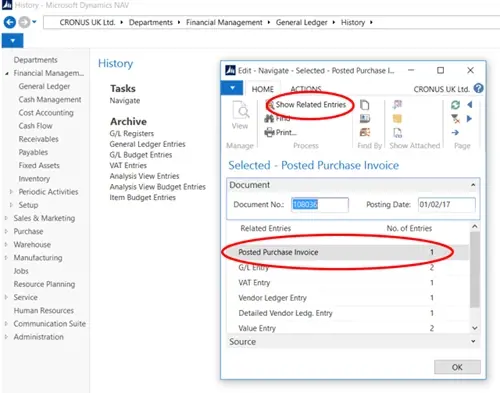The height and width of the screenshot is (393, 500).
Task: Refresh the page with green arrows icon
Action: pyautogui.click(x=455, y=105)
